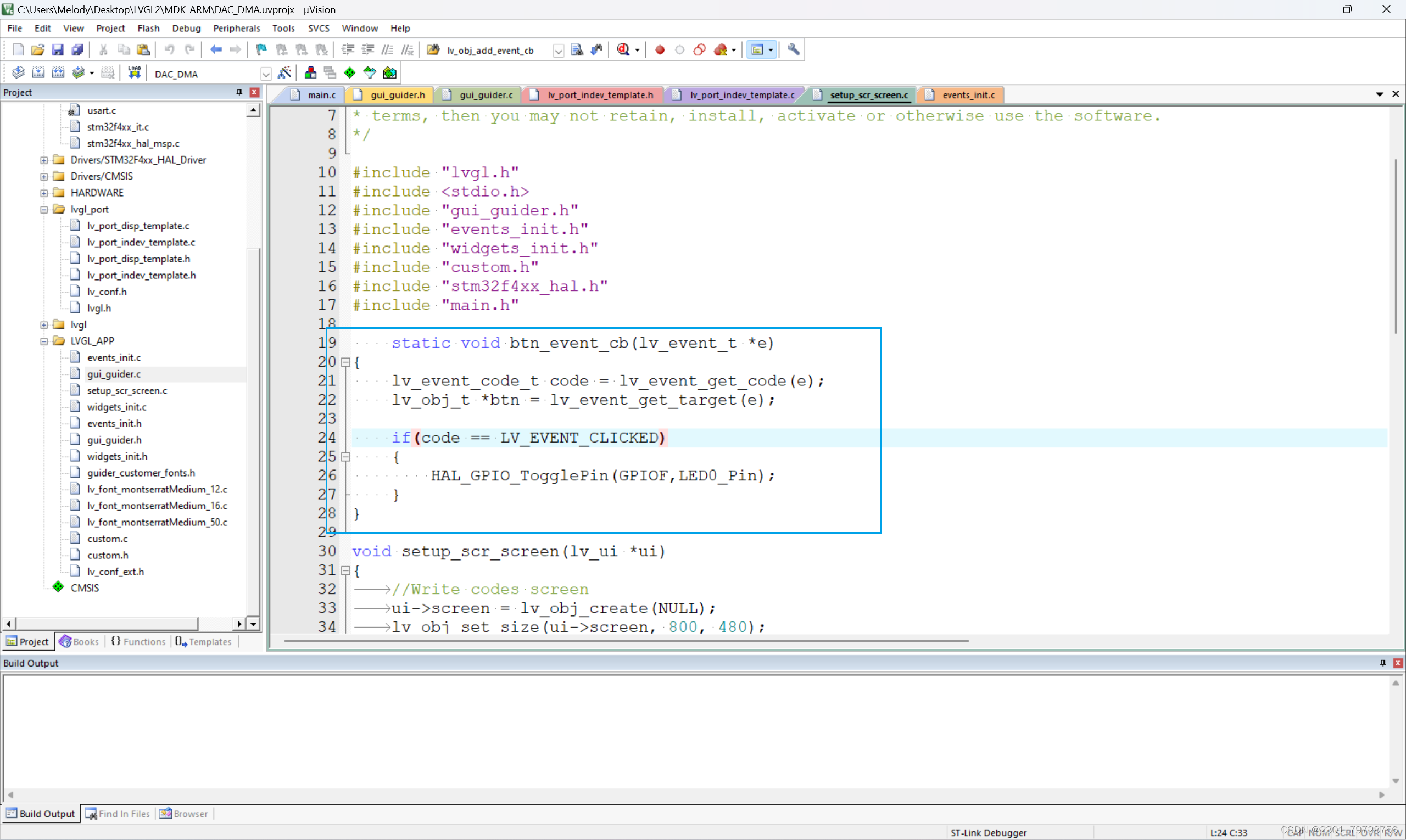This screenshot has height=840, width=1406.
Task: Open the Peripherals menu
Action: click(237, 28)
